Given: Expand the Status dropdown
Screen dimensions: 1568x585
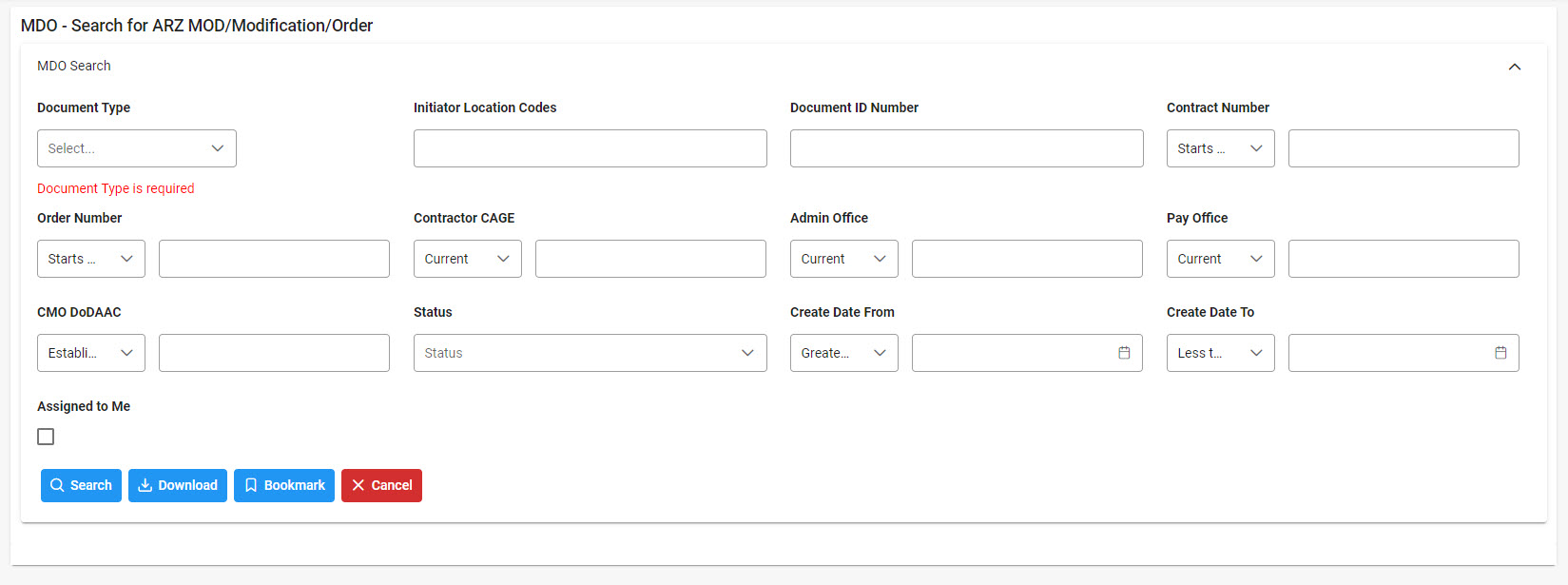Looking at the screenshot, I should click(x=590, y=353).
